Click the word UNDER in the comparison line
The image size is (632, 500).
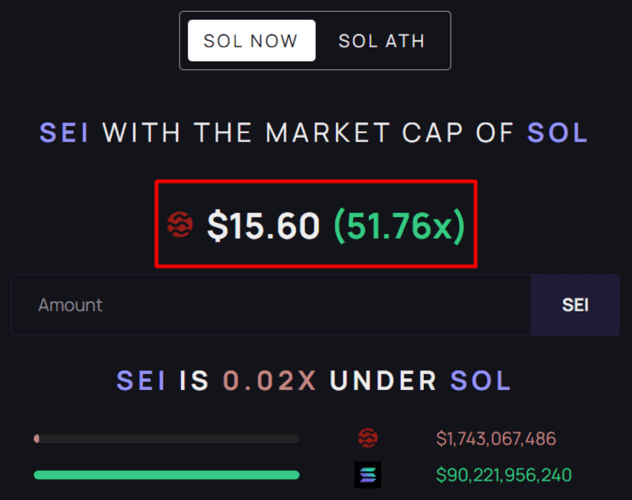(383, 381)
